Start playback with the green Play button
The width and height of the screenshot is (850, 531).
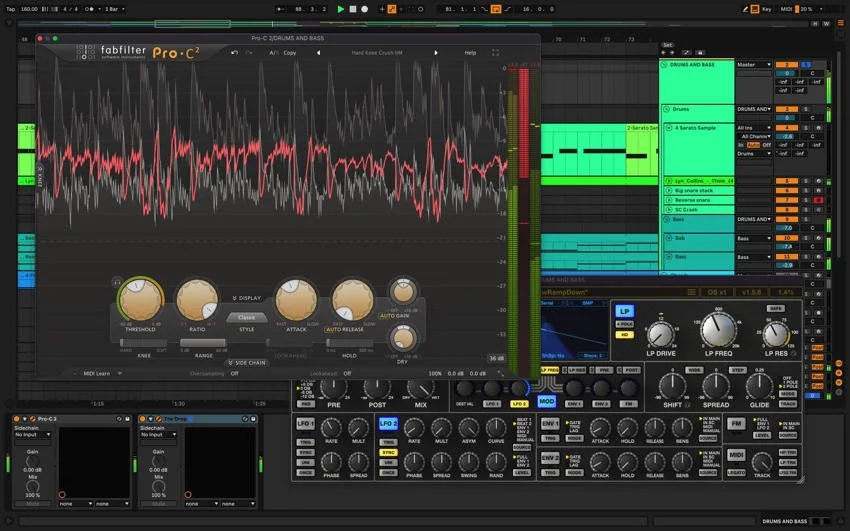click(x=340, y=9)
